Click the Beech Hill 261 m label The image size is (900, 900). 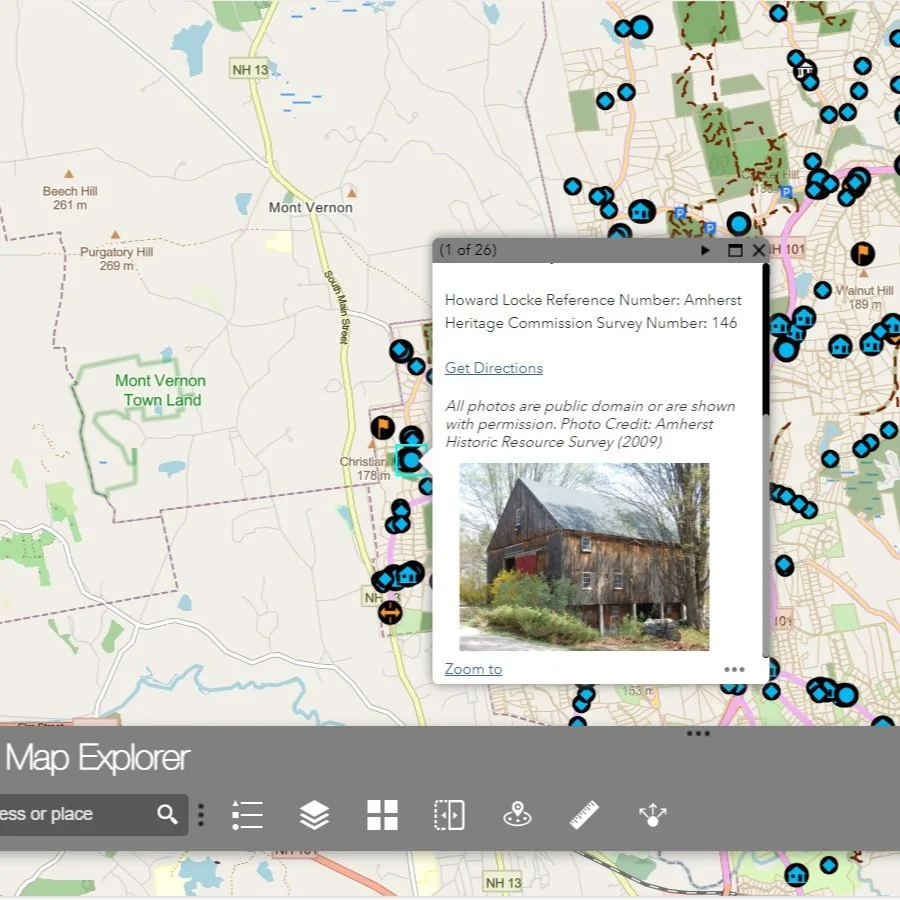[x=70, y=197]
